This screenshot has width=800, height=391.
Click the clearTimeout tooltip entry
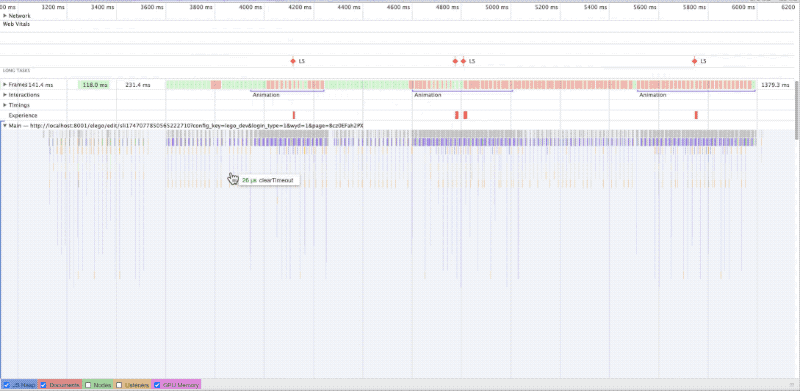click(x=268, y=180)
